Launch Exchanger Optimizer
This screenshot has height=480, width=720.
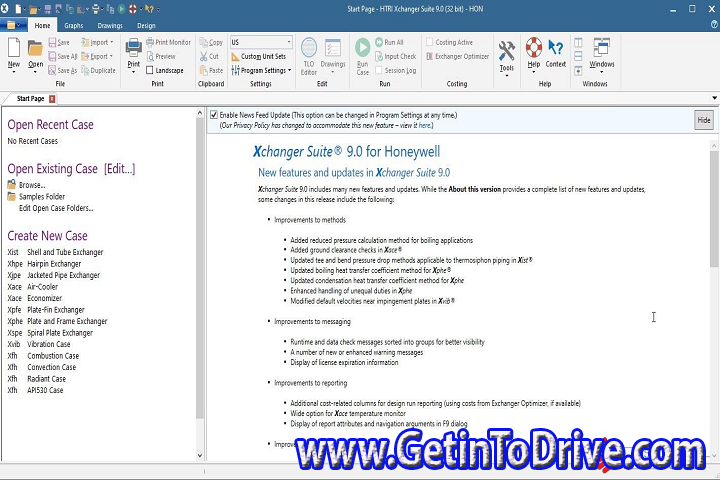(457, 56)
